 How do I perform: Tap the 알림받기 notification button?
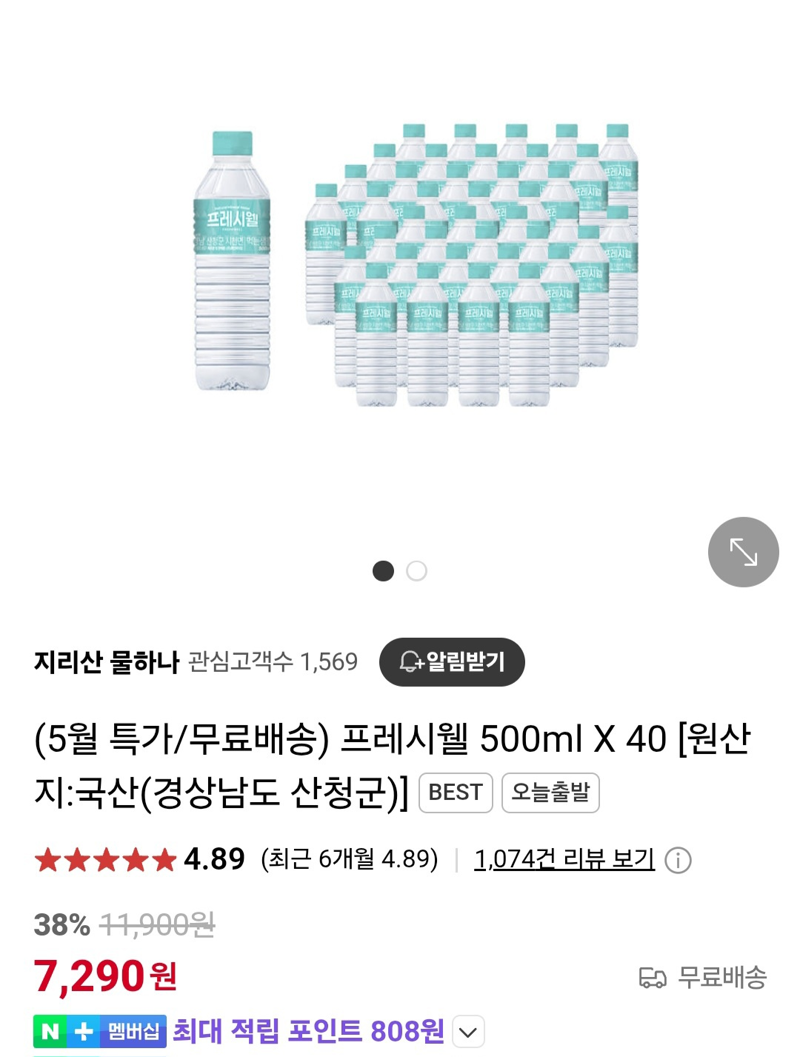(452, 661)
